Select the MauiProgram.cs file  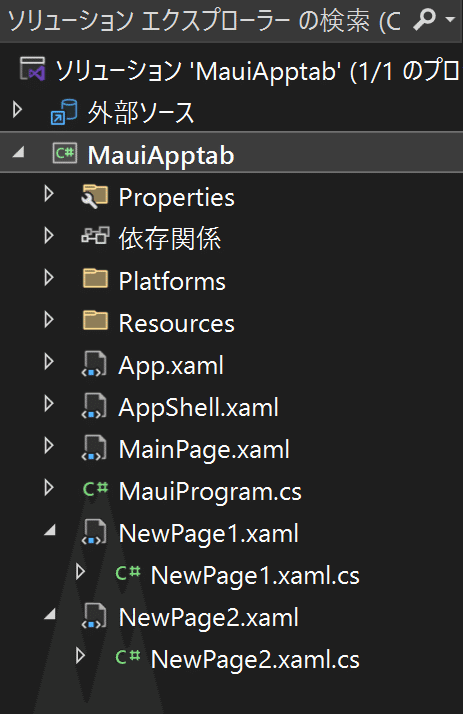[x=210, y=492]
